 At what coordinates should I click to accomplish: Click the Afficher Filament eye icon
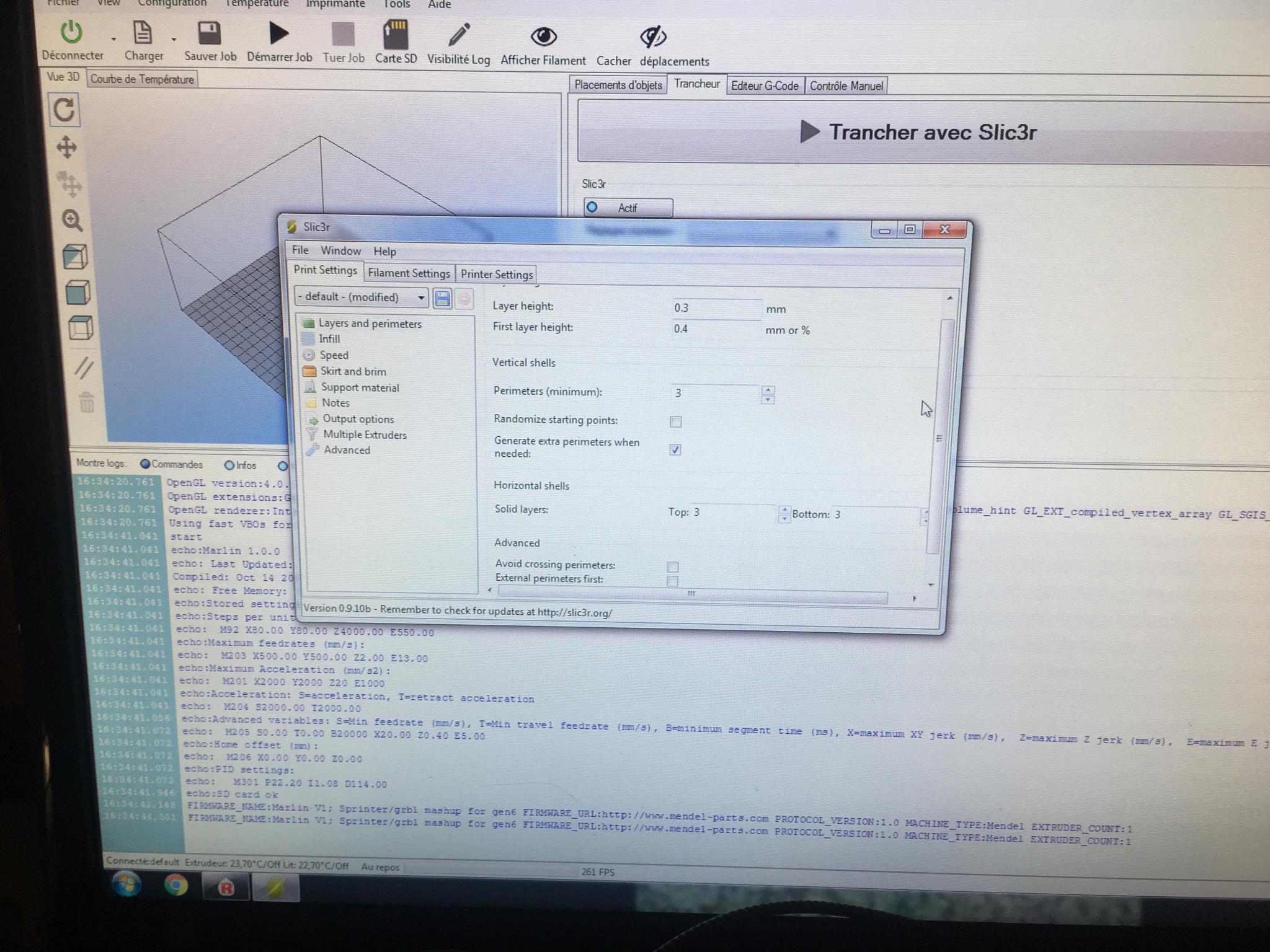coord(543,37)
